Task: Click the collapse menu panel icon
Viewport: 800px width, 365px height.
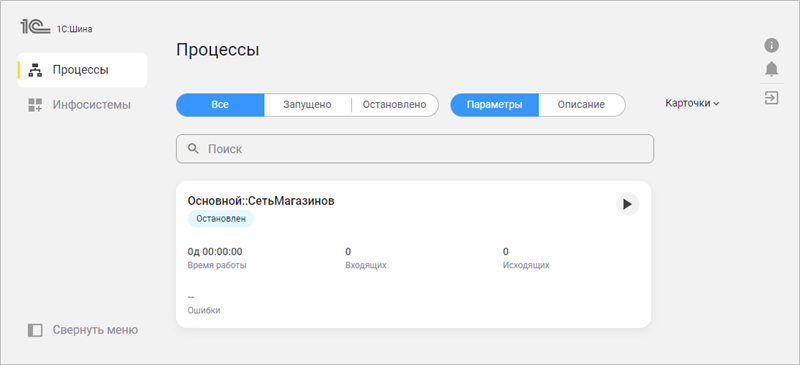Action: [x=35, y=330]
